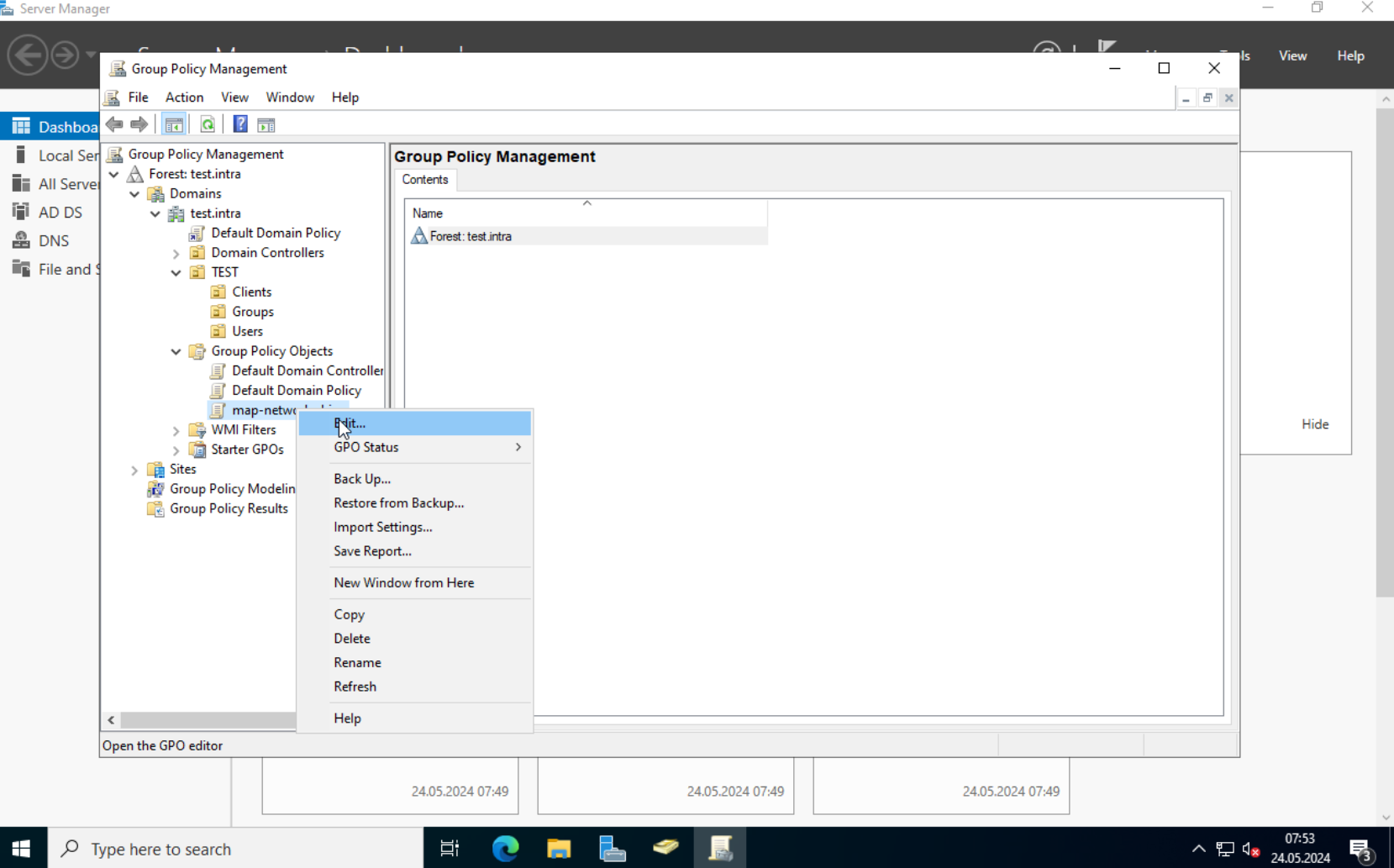
Task: Choose Restore from Backup...
Action: click(x=415, y=502)
